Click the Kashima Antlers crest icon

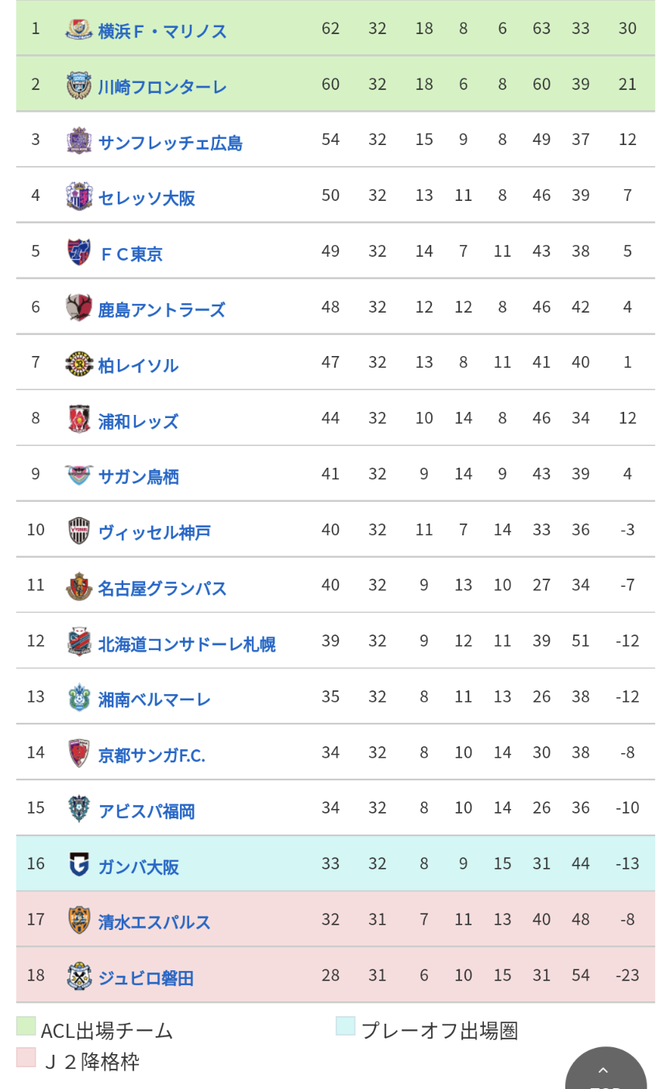click(x=79, y=307)
